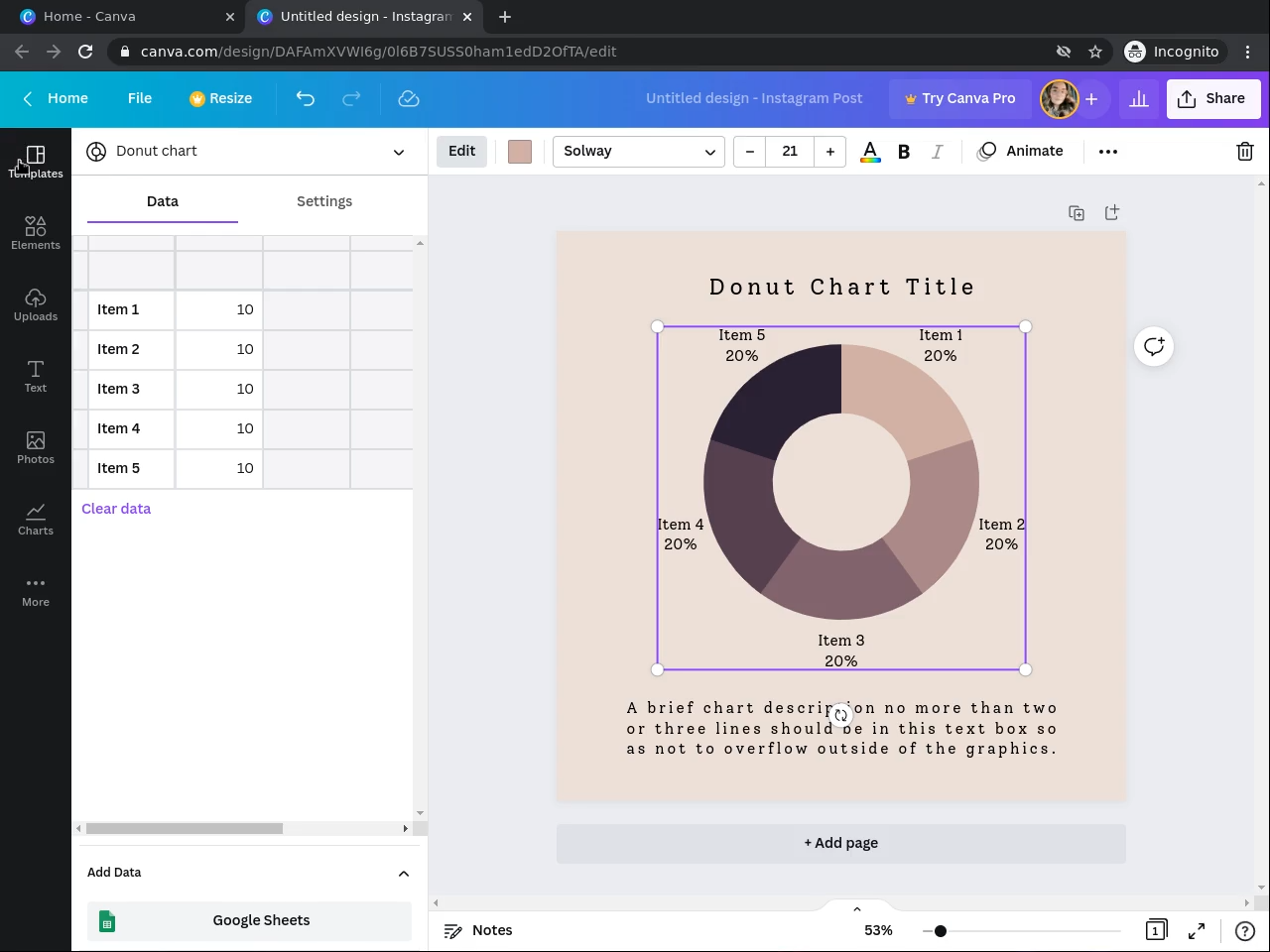Viewport: 1270px width, 952px height.
Task: Click the Untitled design title field
Action: coord(754,98)
